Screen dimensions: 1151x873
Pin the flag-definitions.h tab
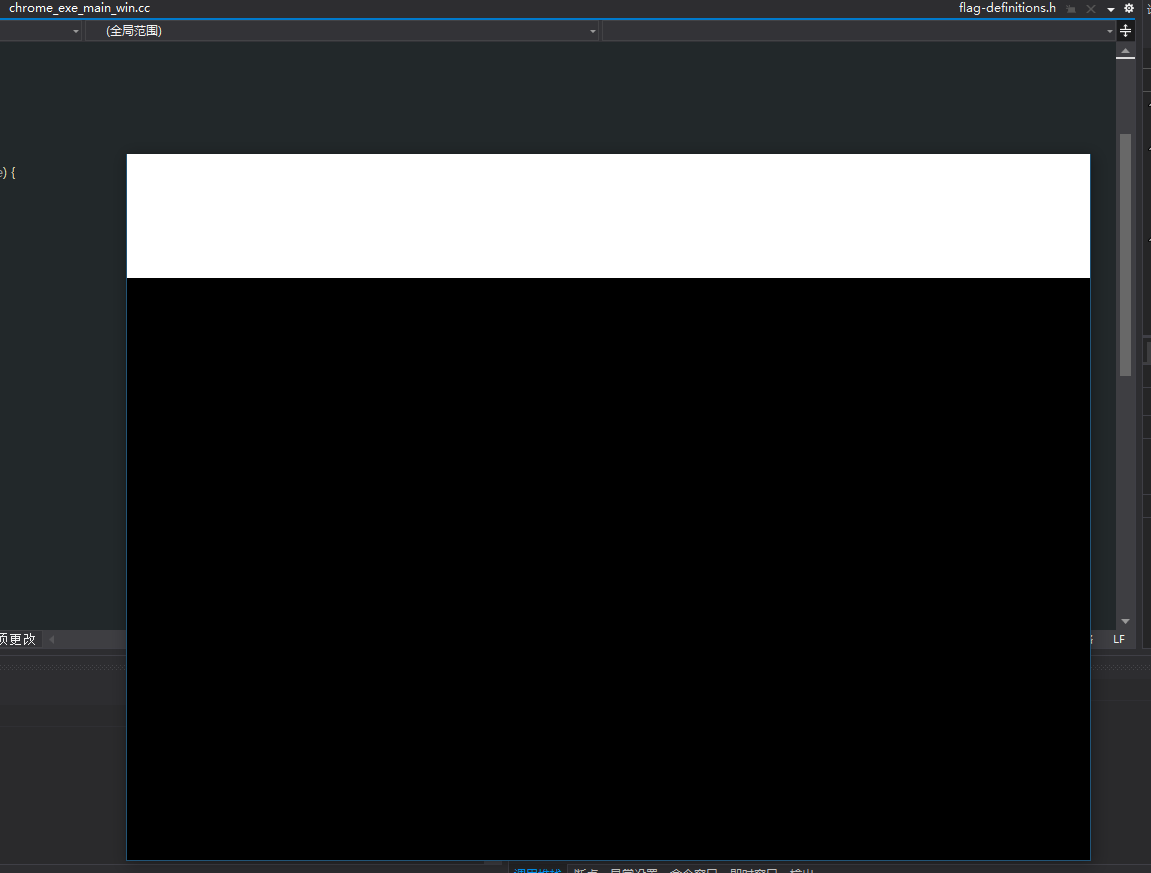(1071, 9)
